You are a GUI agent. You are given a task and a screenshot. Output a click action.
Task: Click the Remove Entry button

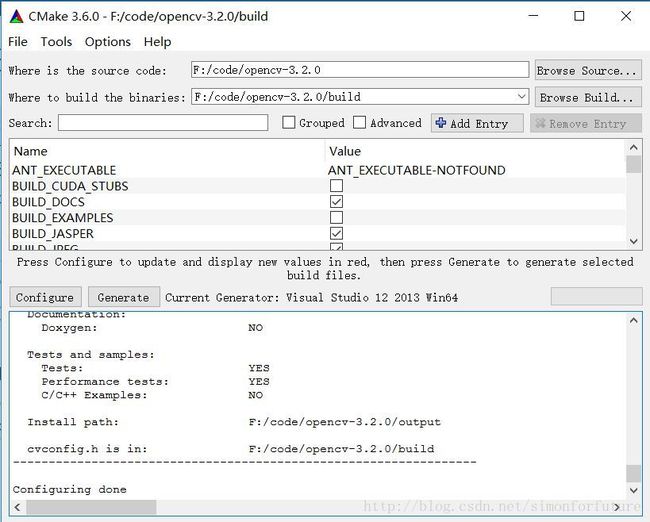pos(586,124)
